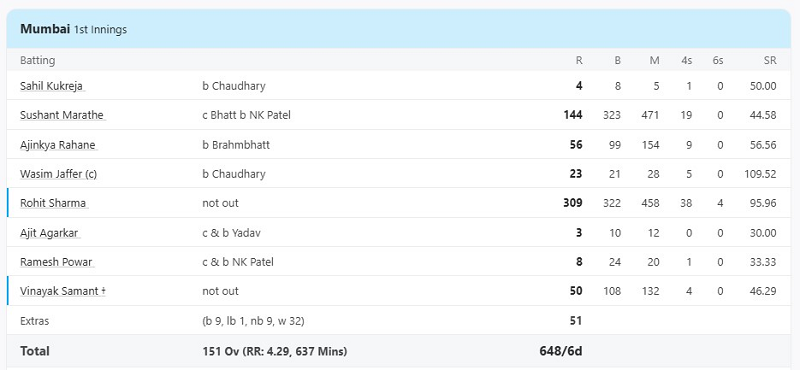The height and width of the screenshot is (370, 800).
Task: Click the 648/6d total score
Action: pos(561,351)
